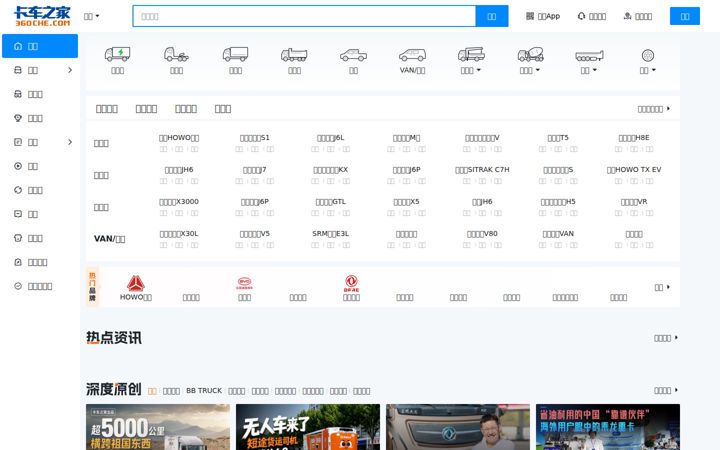Open the 无人车来了 article thumbnail
Image resolution: width=720 pixels, height=450 pixels.
[308, 427]
